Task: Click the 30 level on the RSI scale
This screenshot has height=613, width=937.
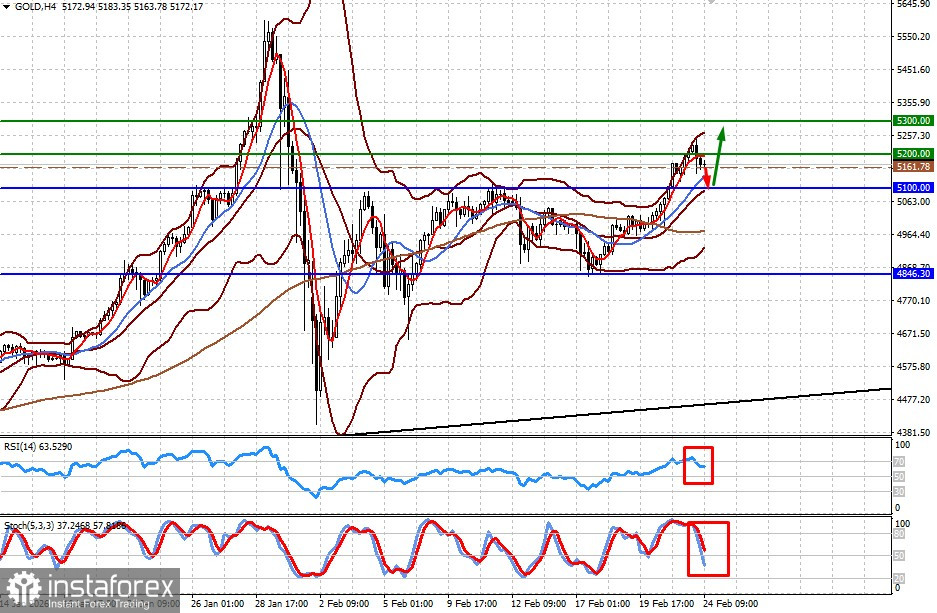Action: tap(899, 492)
